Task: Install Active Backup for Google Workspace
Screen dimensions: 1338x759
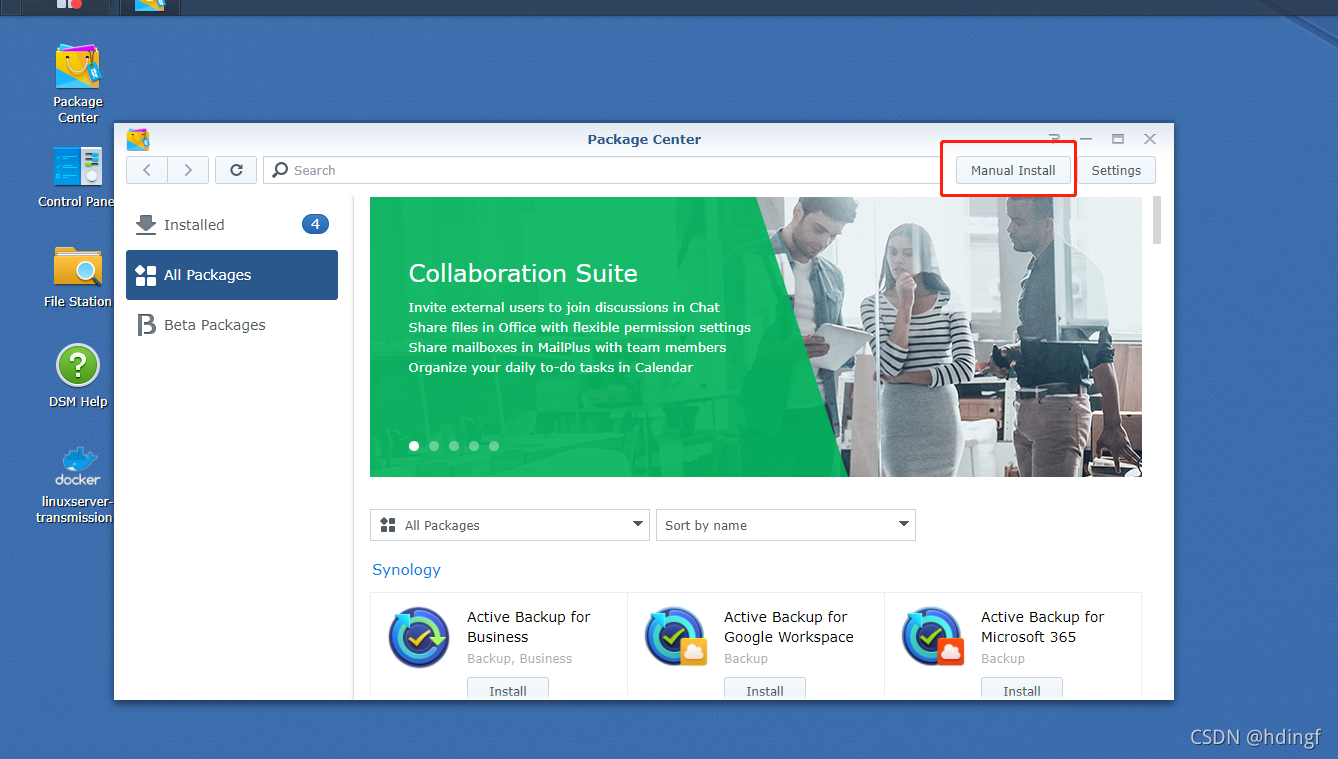Action: coord(765,690)
